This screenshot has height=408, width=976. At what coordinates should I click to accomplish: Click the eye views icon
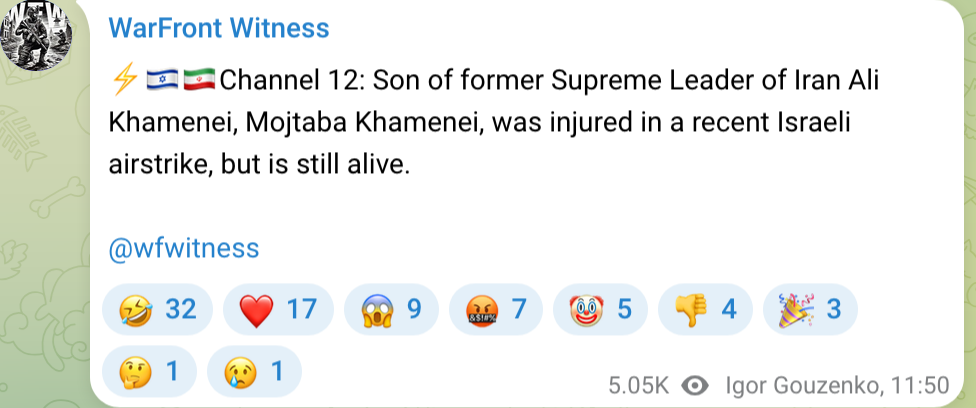[x=695, y=385]
